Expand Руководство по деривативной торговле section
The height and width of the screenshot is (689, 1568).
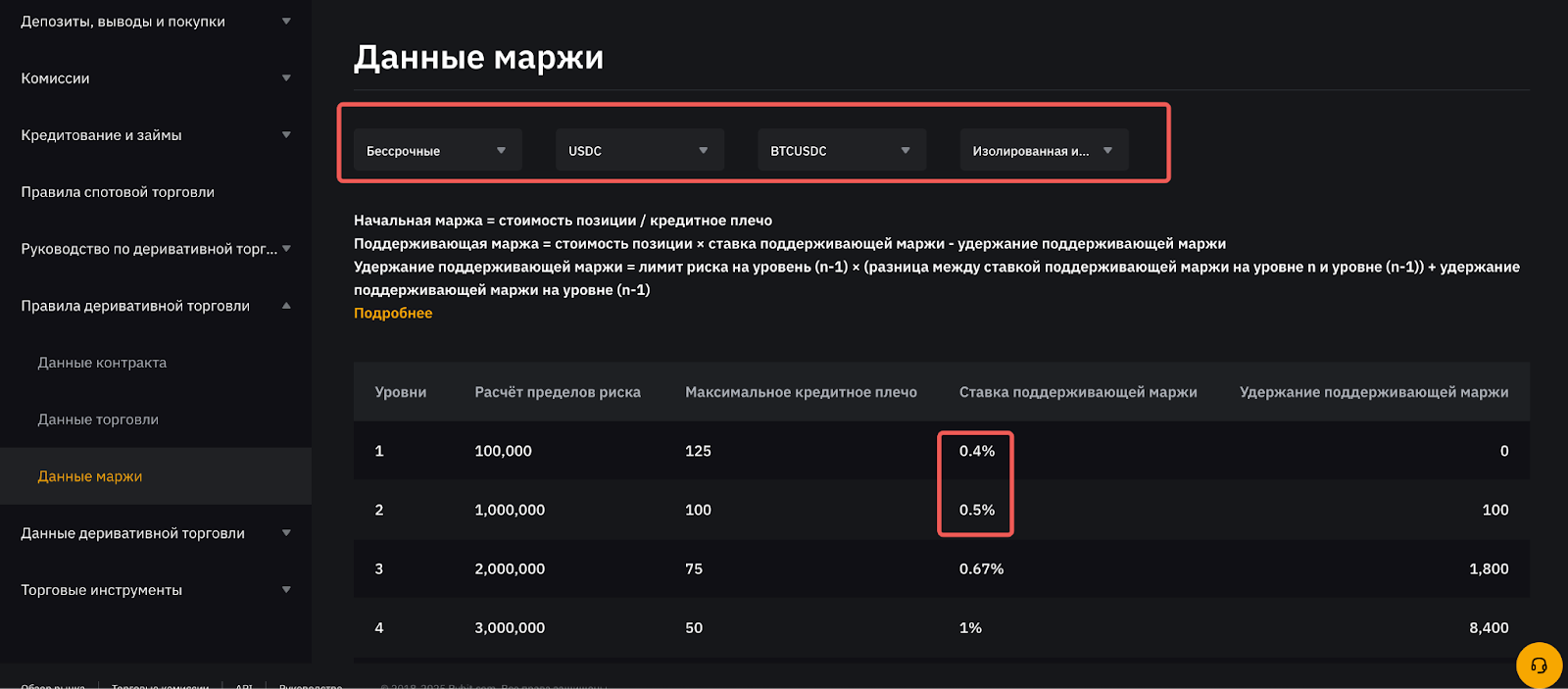tap(155, 249)
